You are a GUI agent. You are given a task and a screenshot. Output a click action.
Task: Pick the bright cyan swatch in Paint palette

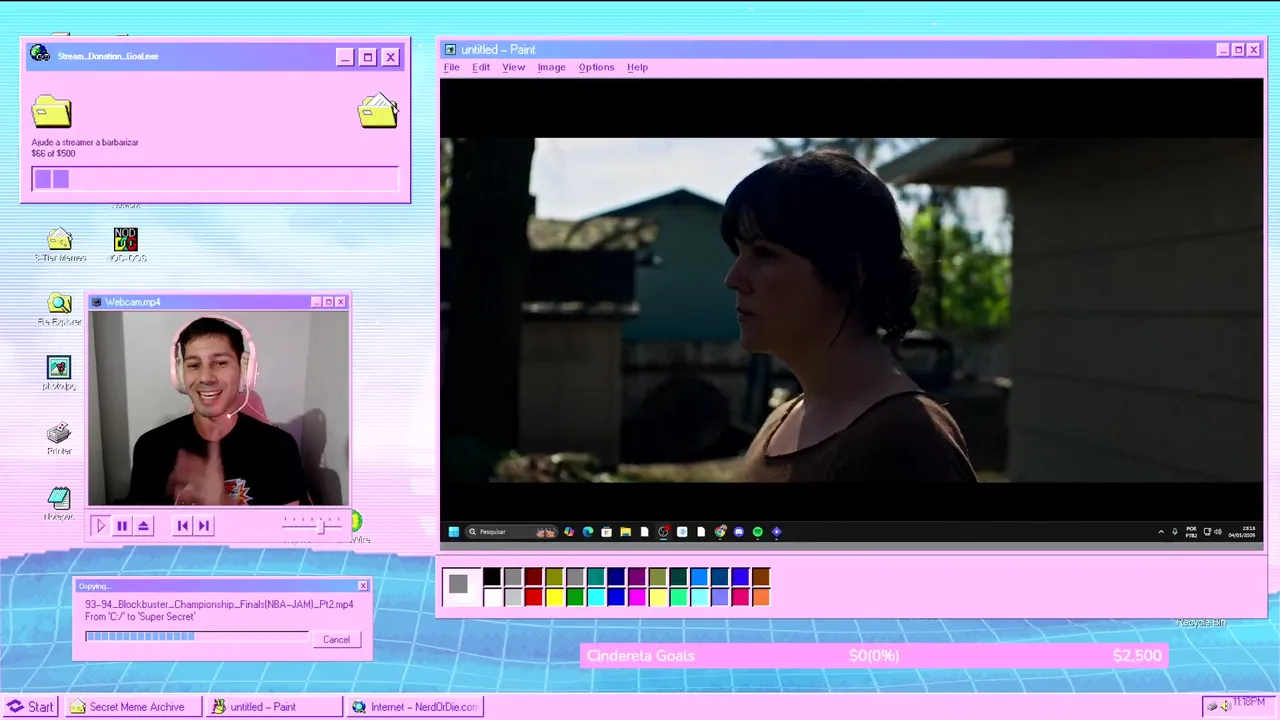(596, 598)
